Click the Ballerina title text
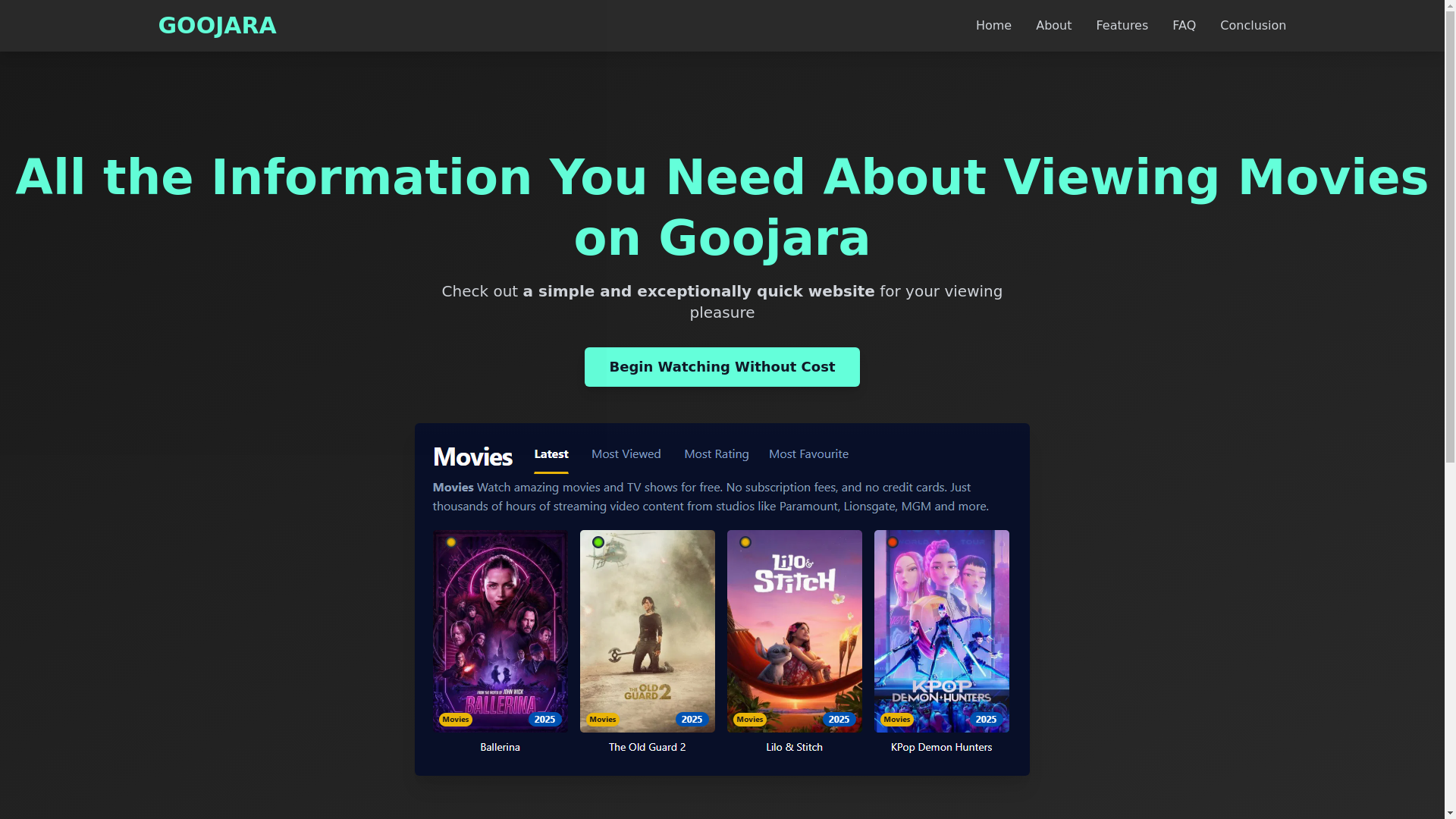1456x819 pixels. click(500, 748)
